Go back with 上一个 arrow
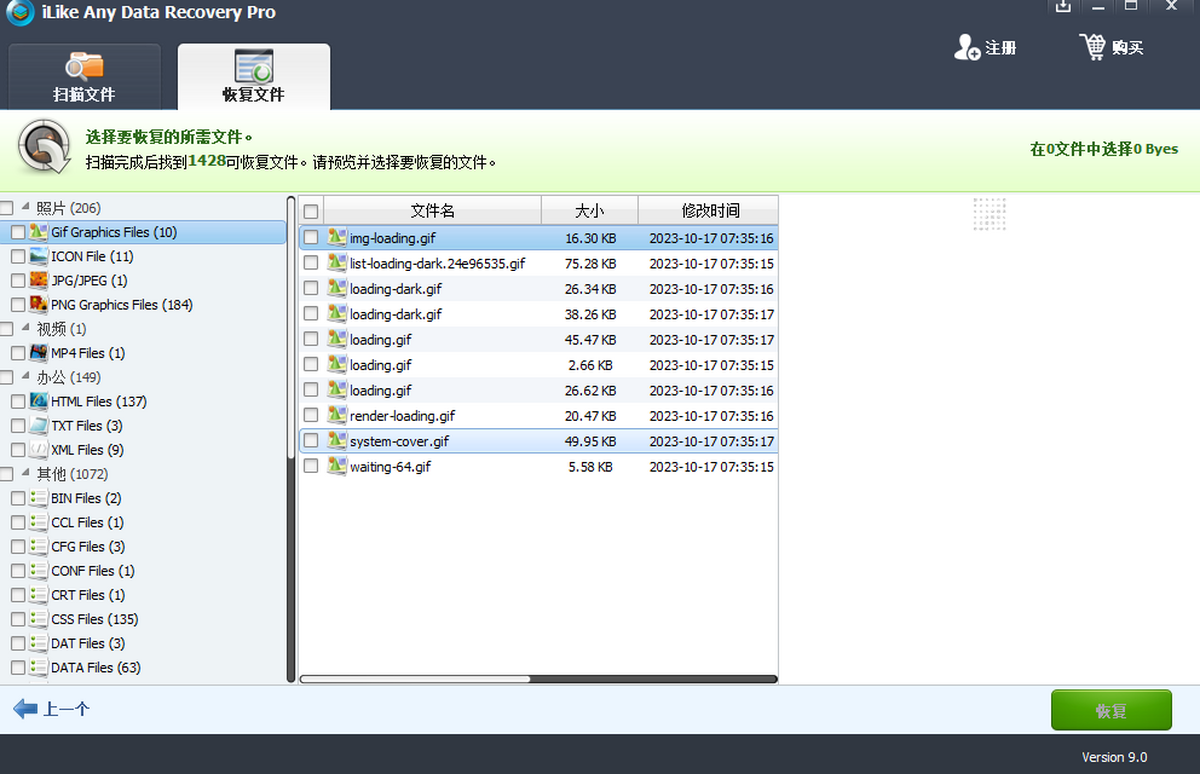 click(51, 709)
